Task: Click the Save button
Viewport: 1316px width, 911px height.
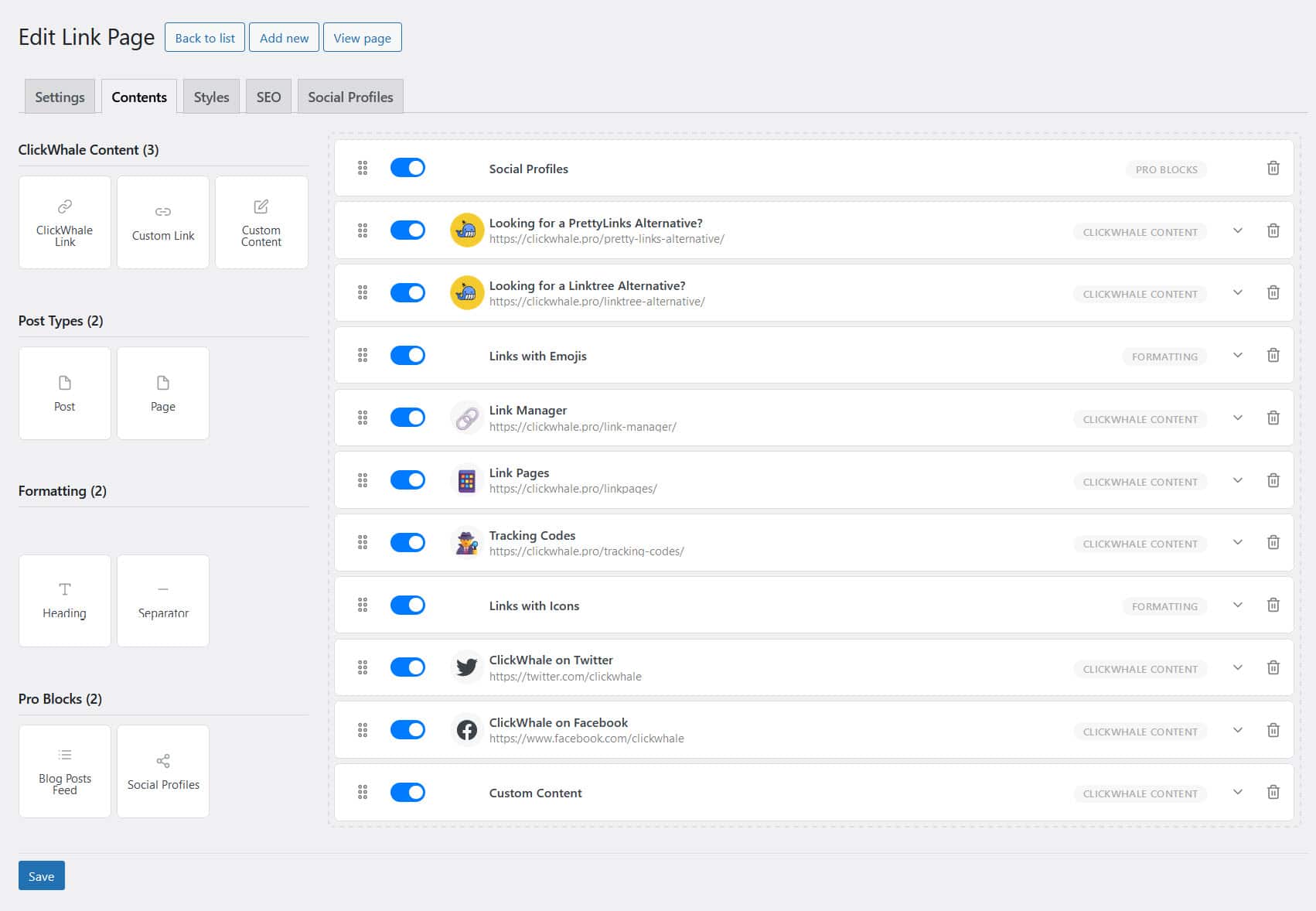Action: click(x=42, y=876)
